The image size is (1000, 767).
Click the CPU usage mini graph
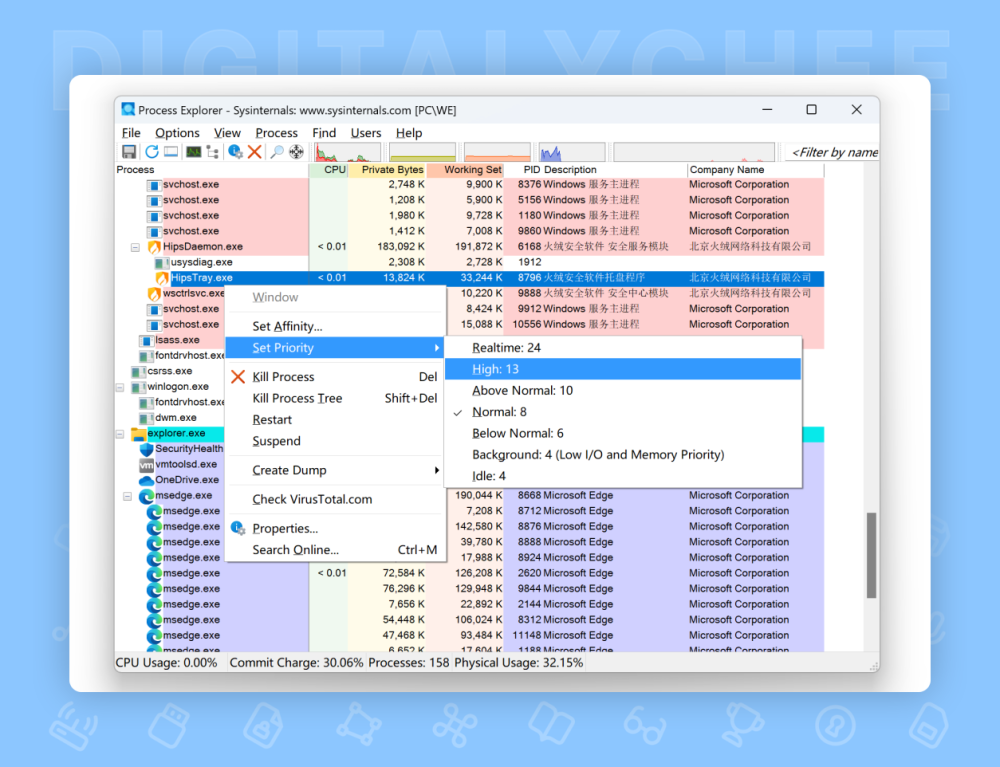click(347, 152)
